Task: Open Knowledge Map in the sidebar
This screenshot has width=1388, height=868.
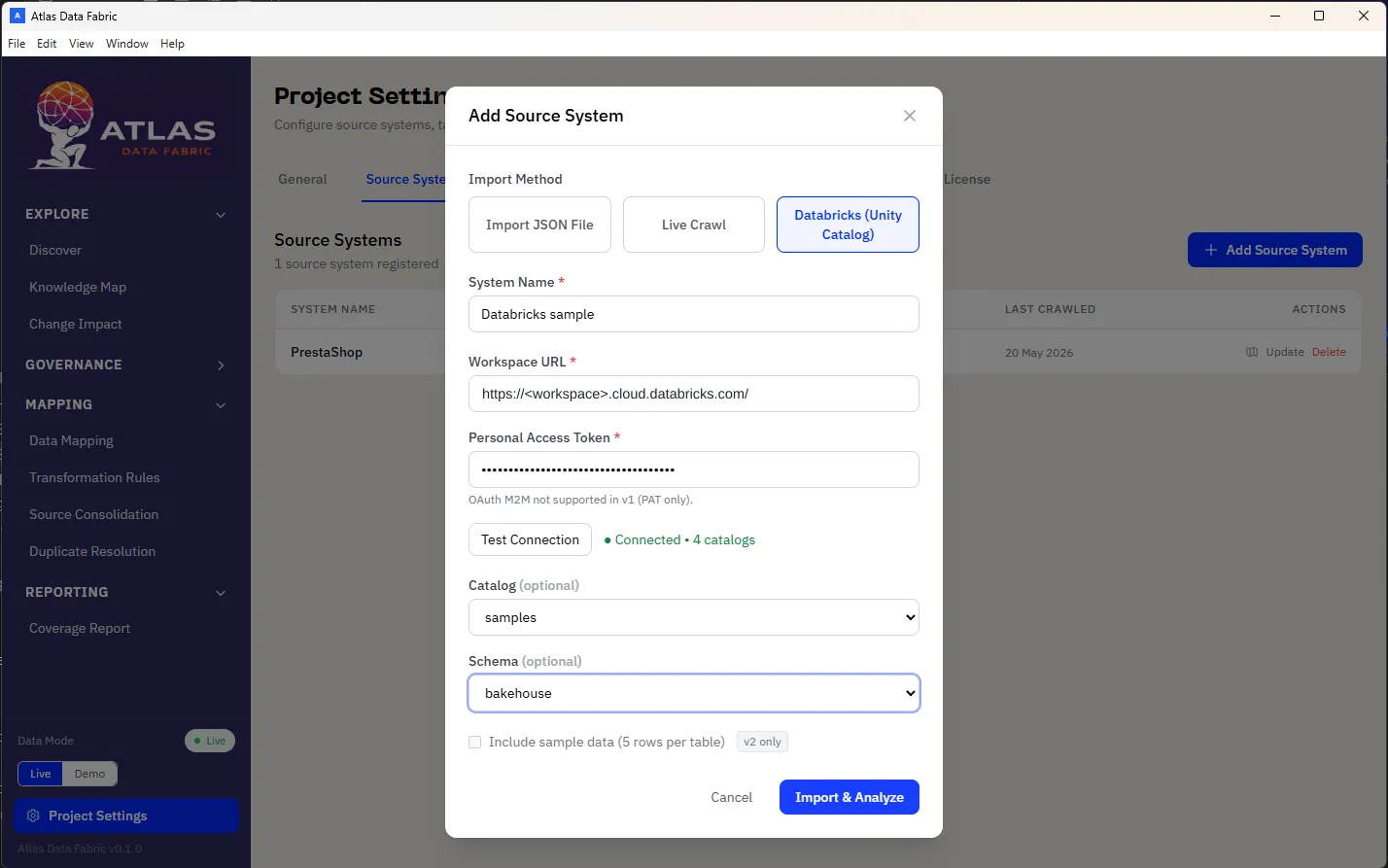Action: pyautogui.click(x=78, y=287)
